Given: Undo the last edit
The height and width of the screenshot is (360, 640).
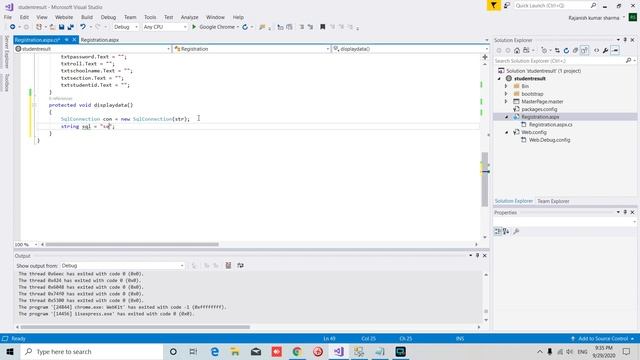Looking at the screenshot, I should point(83,27).
